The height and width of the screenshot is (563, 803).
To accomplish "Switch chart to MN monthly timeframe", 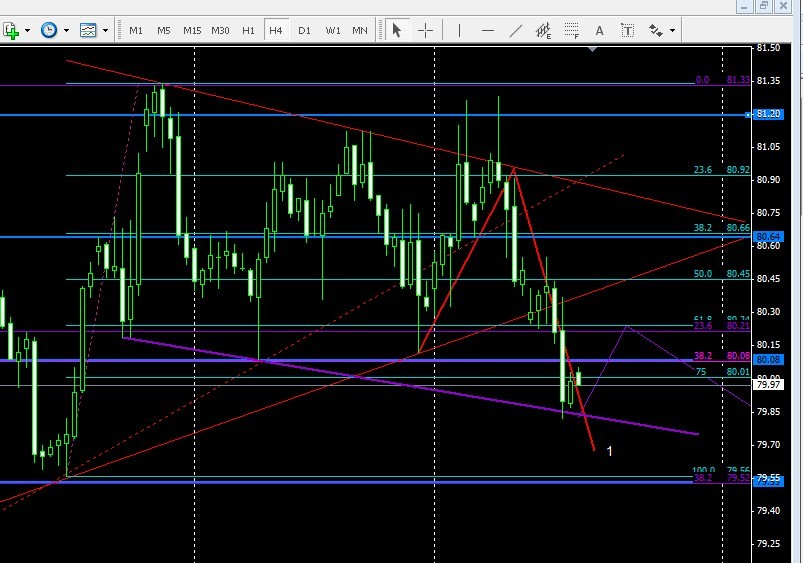I will click(360, 31).
